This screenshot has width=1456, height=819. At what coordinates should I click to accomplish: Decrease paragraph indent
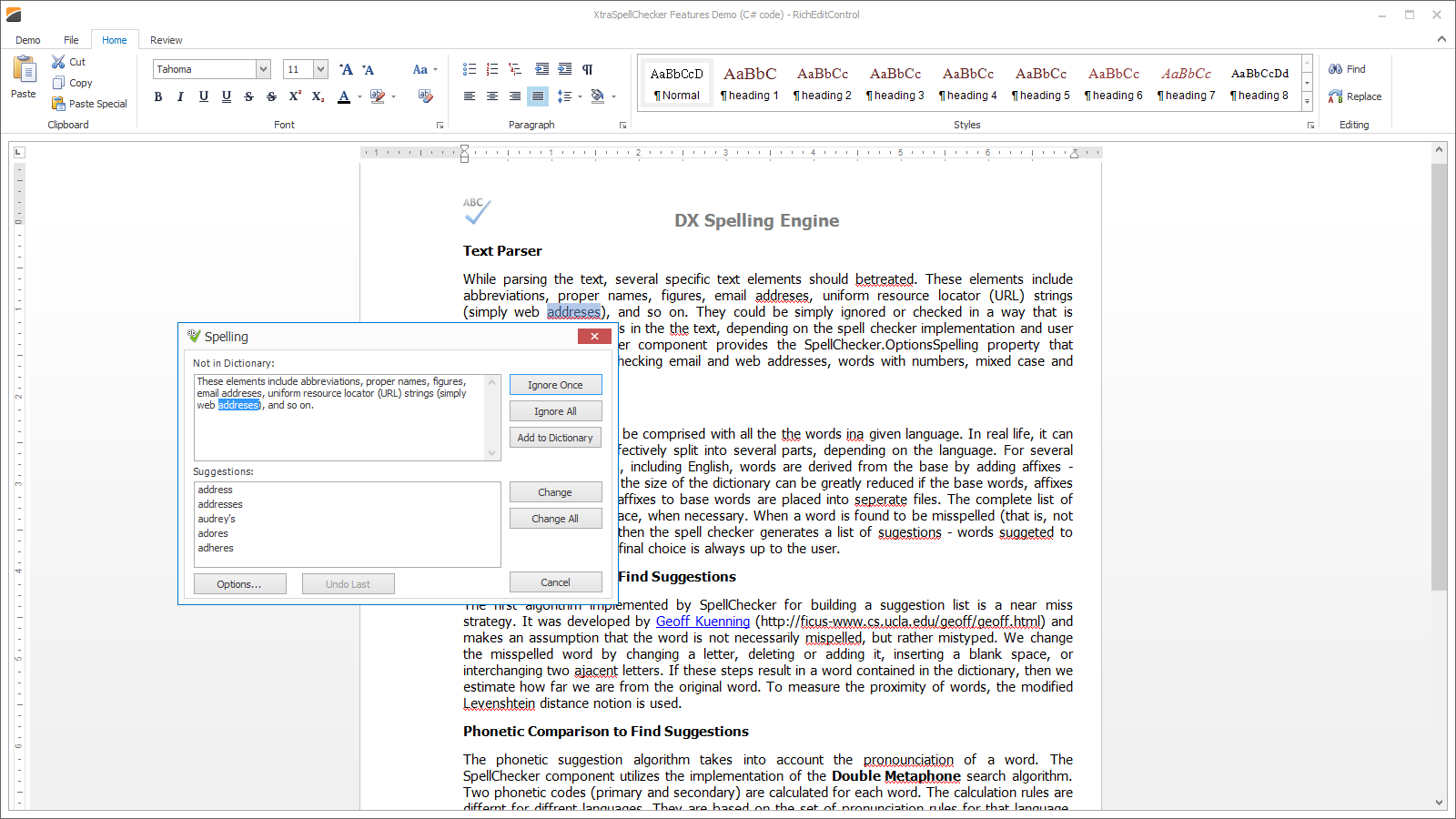coord(542,69)
